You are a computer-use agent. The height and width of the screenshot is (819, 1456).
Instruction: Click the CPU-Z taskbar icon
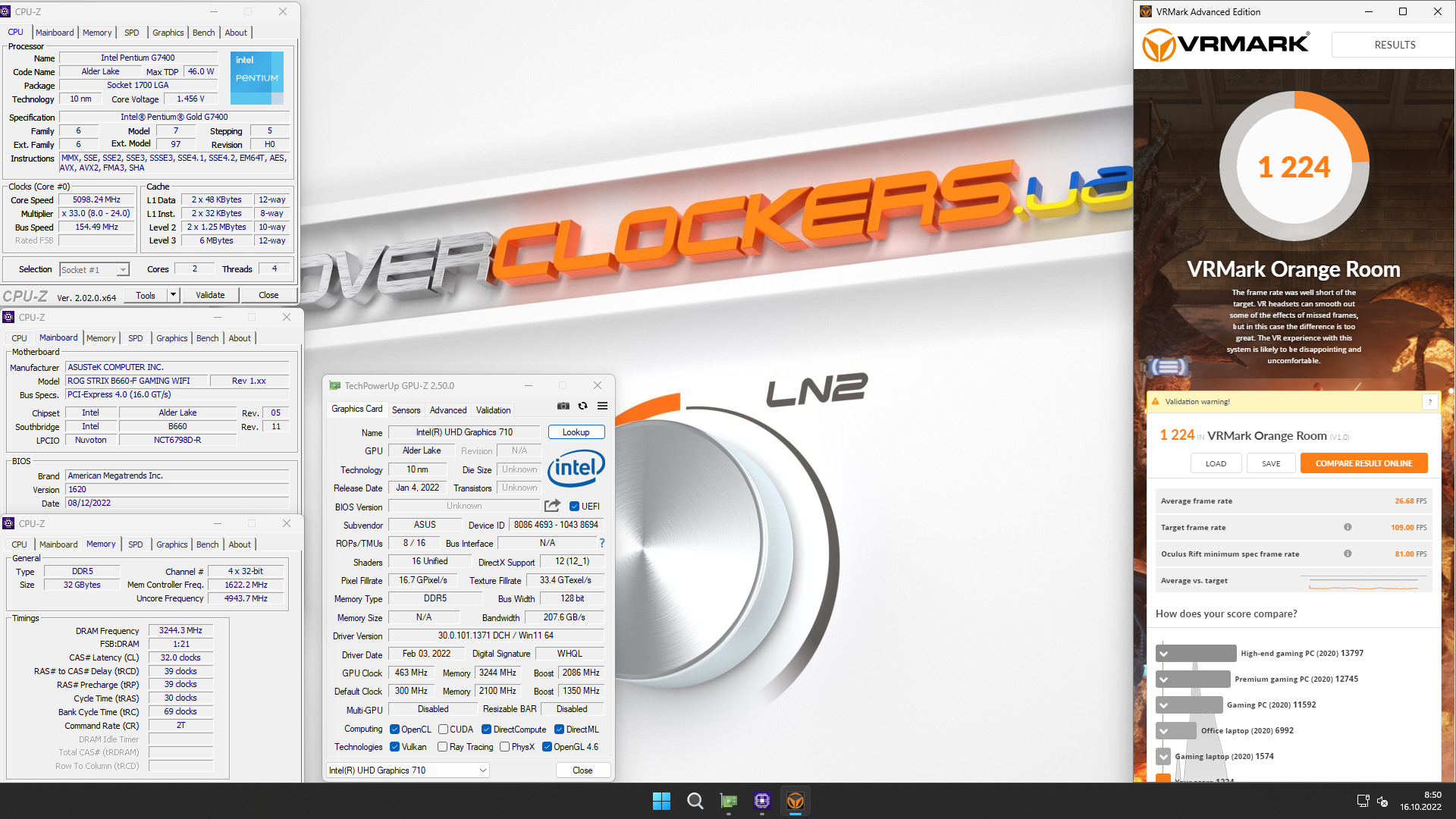coord(762,801)
